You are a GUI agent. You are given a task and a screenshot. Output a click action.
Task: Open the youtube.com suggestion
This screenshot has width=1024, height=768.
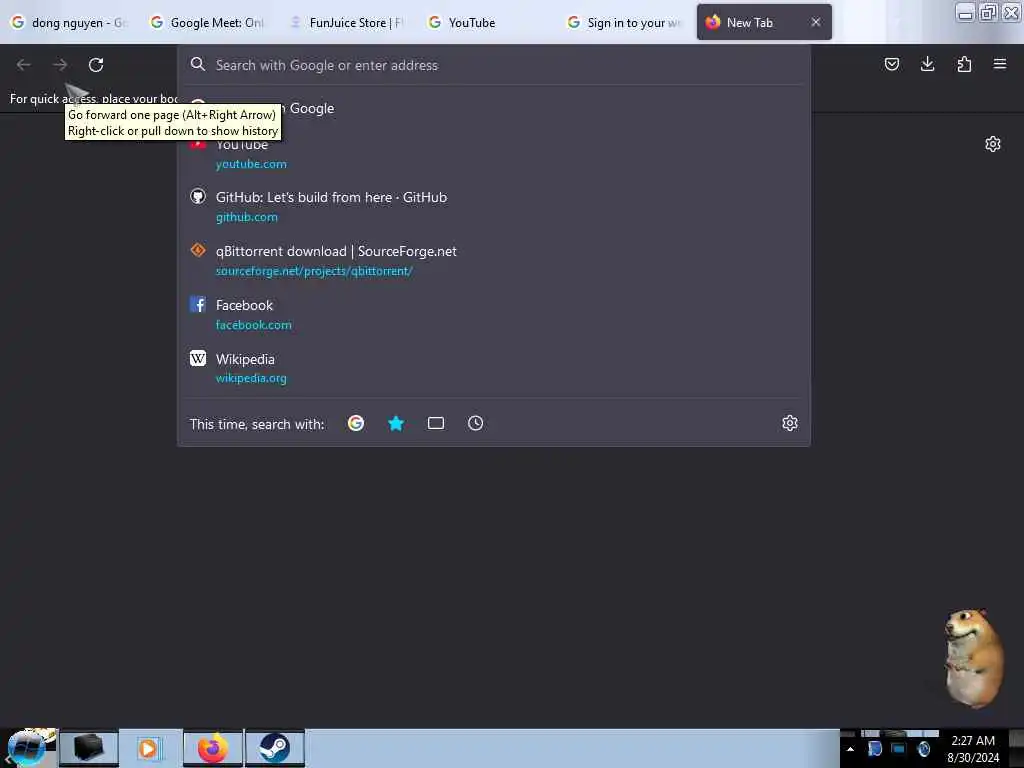pos(493,153)
